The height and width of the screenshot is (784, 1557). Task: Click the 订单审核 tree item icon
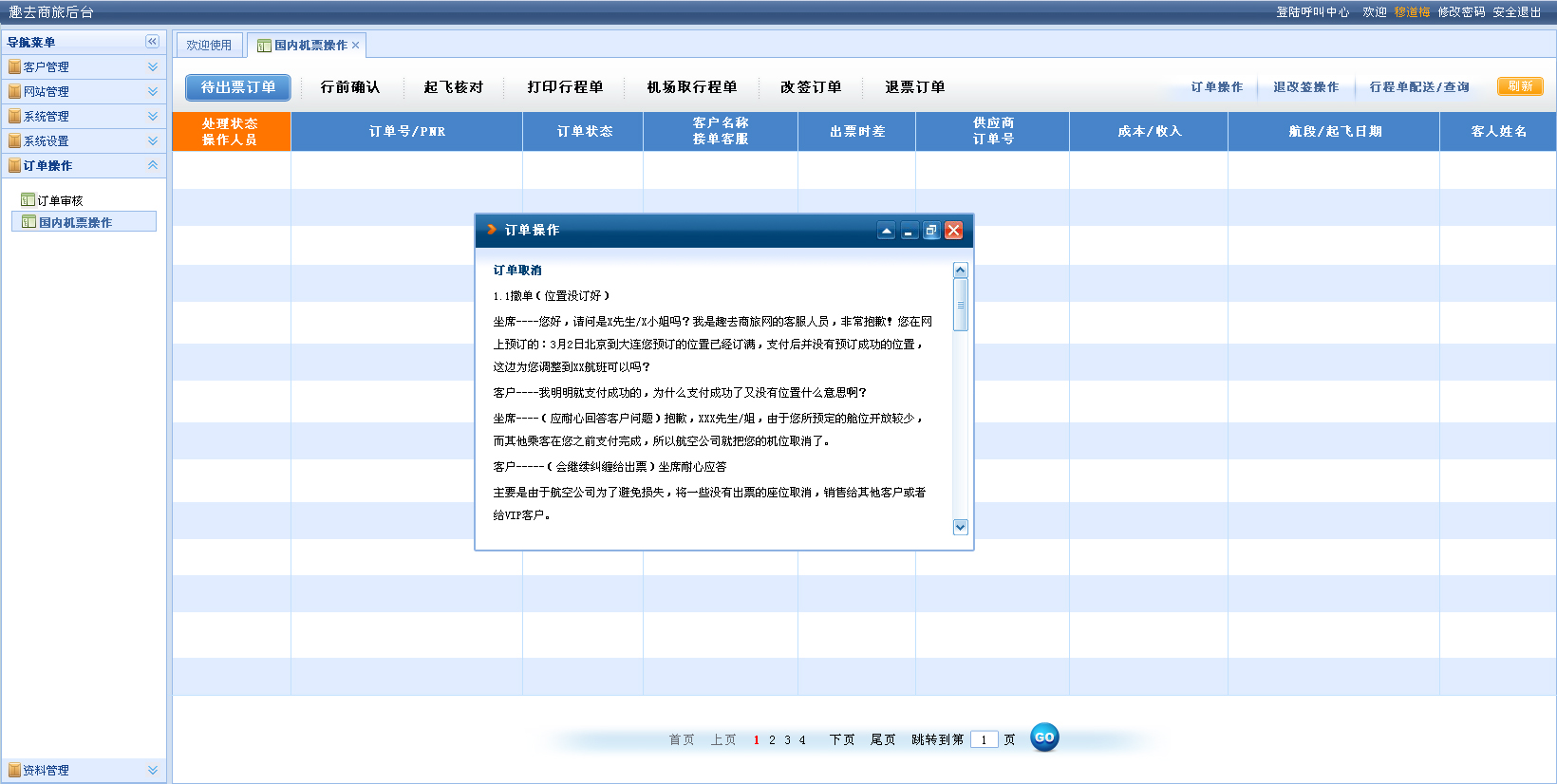click(28, 200)
